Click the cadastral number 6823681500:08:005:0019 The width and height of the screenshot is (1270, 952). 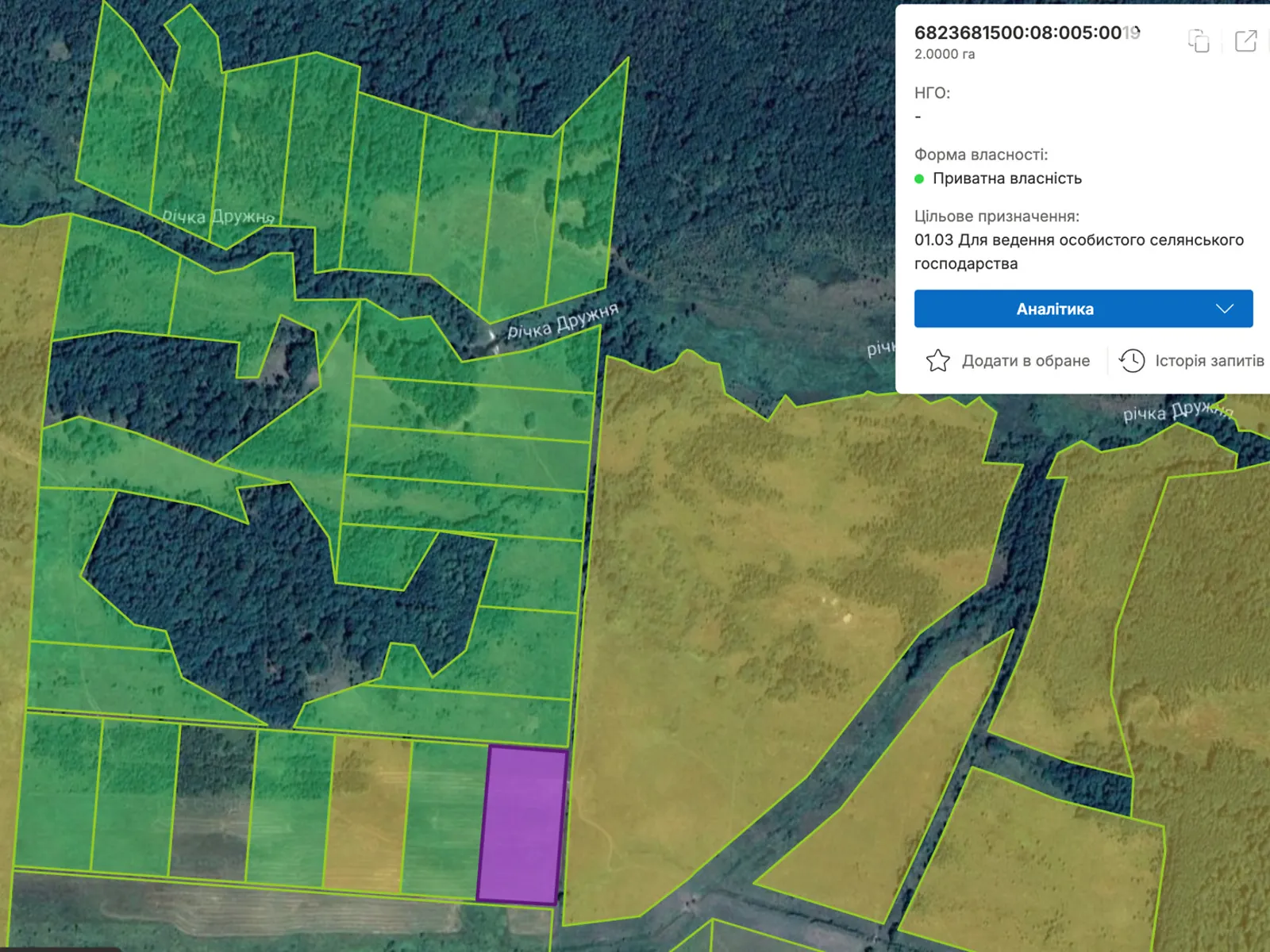click(1026, 33)
